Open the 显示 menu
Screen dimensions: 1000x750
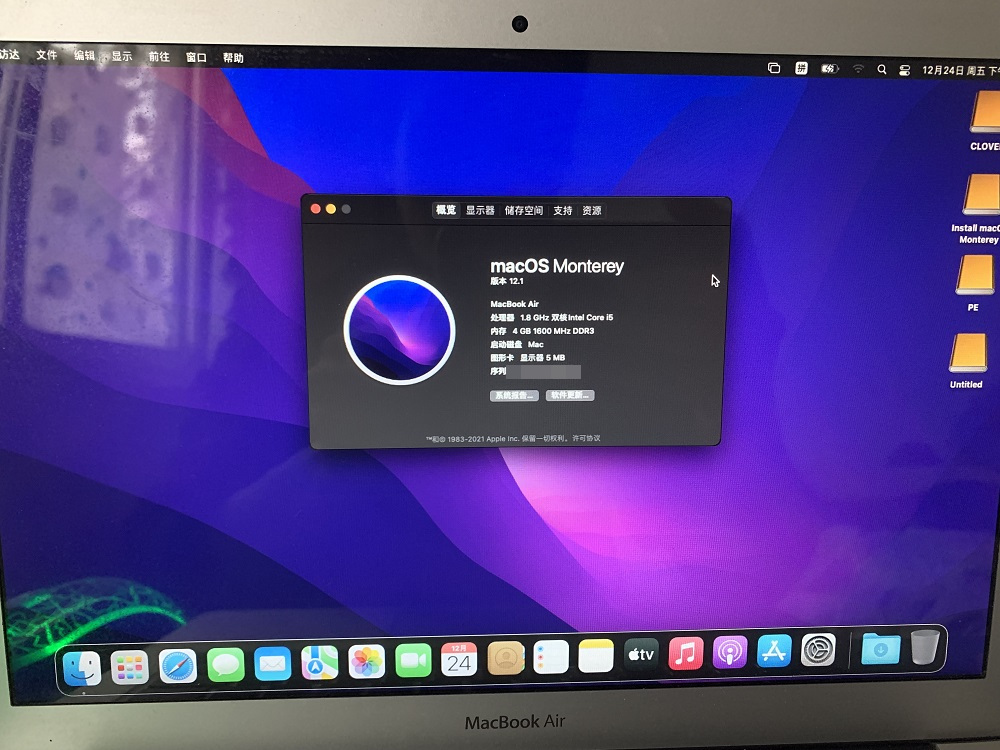click(x=122, y=56)
